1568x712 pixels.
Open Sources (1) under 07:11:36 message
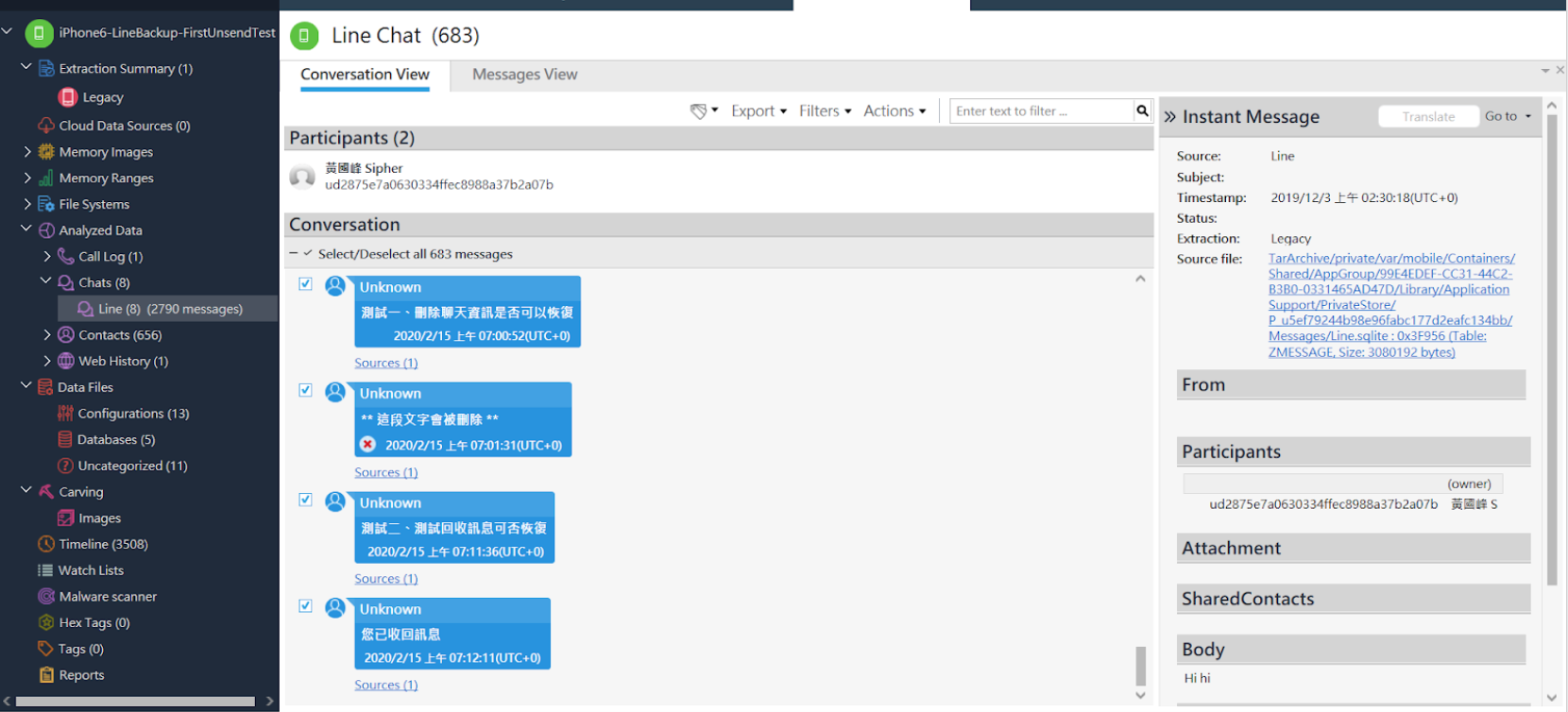385,579
